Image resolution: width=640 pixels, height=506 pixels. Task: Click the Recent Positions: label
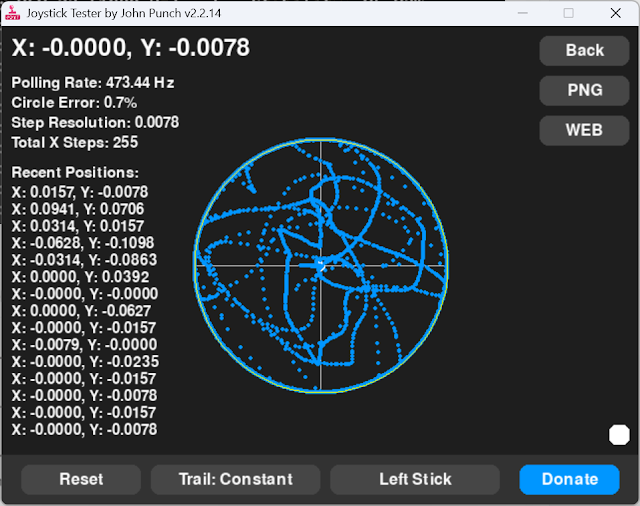75,173
